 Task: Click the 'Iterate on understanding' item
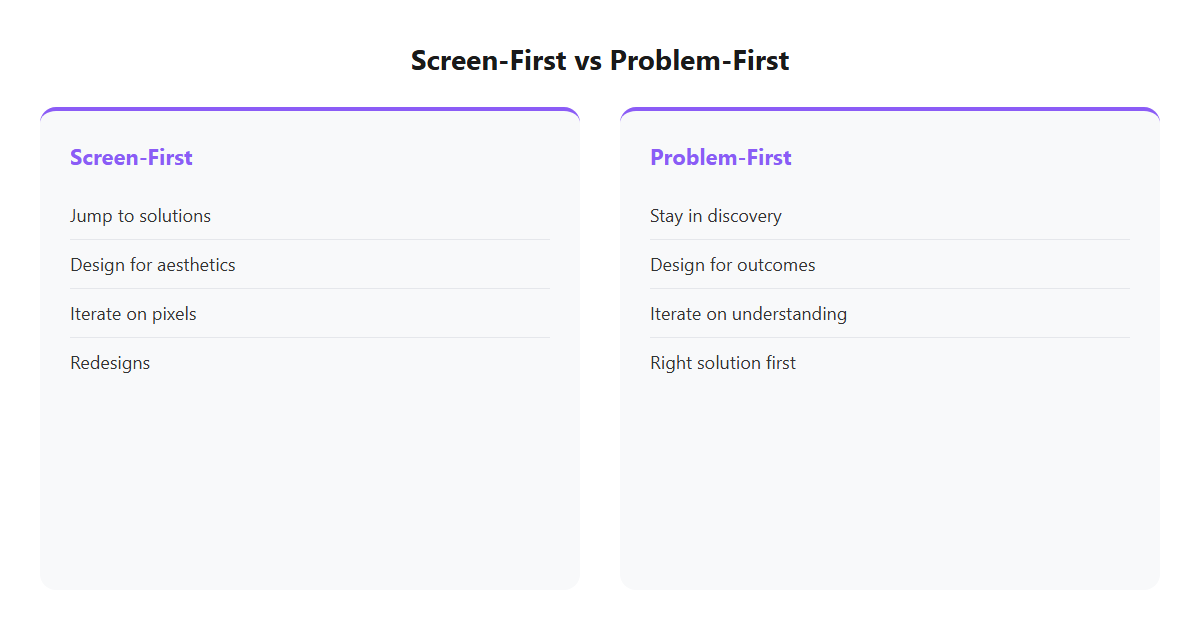pyautogui.click(x=890, y=313)
